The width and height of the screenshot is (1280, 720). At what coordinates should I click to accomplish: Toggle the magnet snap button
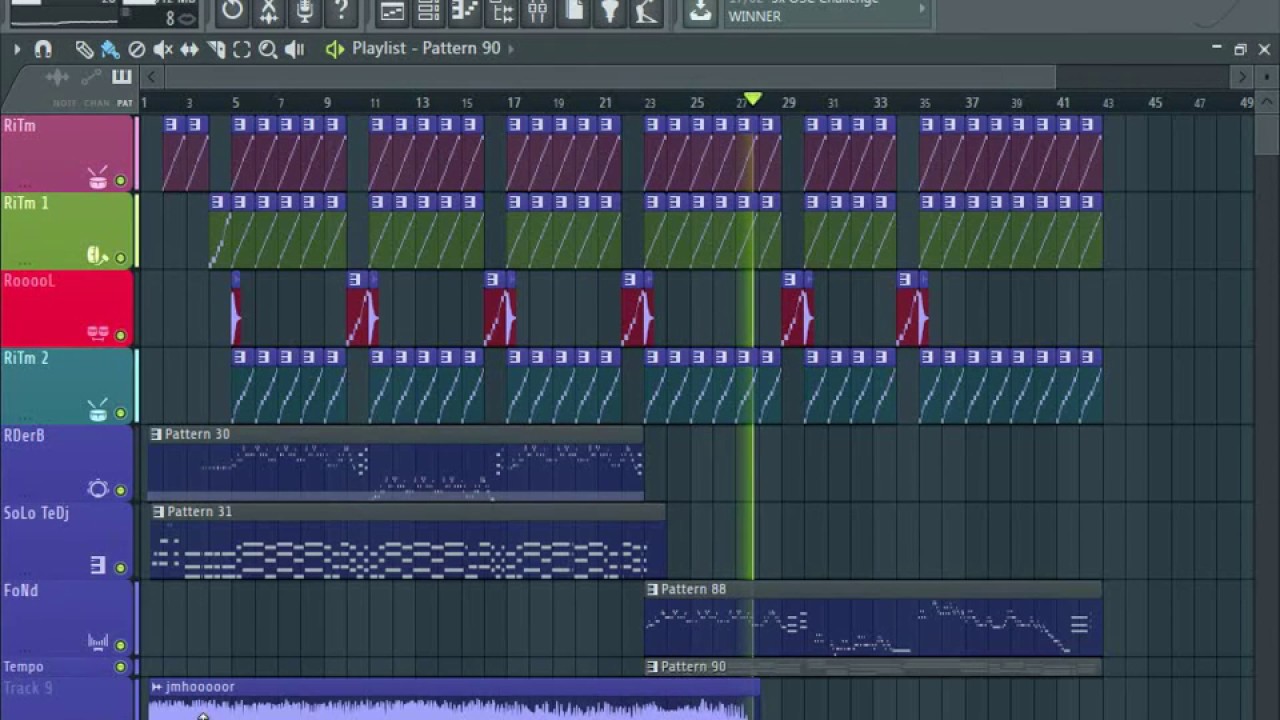(x=43, y=48)
